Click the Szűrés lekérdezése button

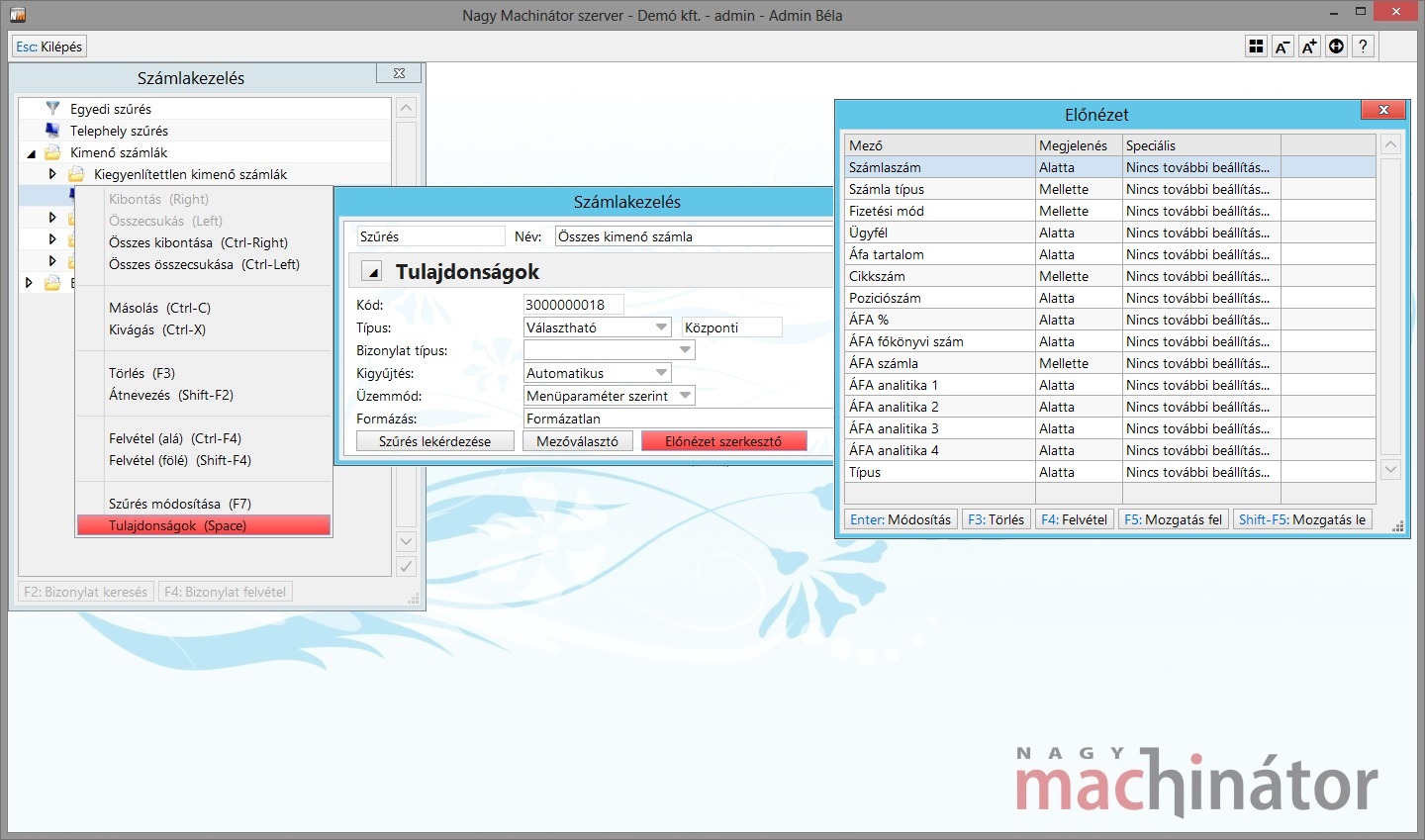(x=434, y=441)
